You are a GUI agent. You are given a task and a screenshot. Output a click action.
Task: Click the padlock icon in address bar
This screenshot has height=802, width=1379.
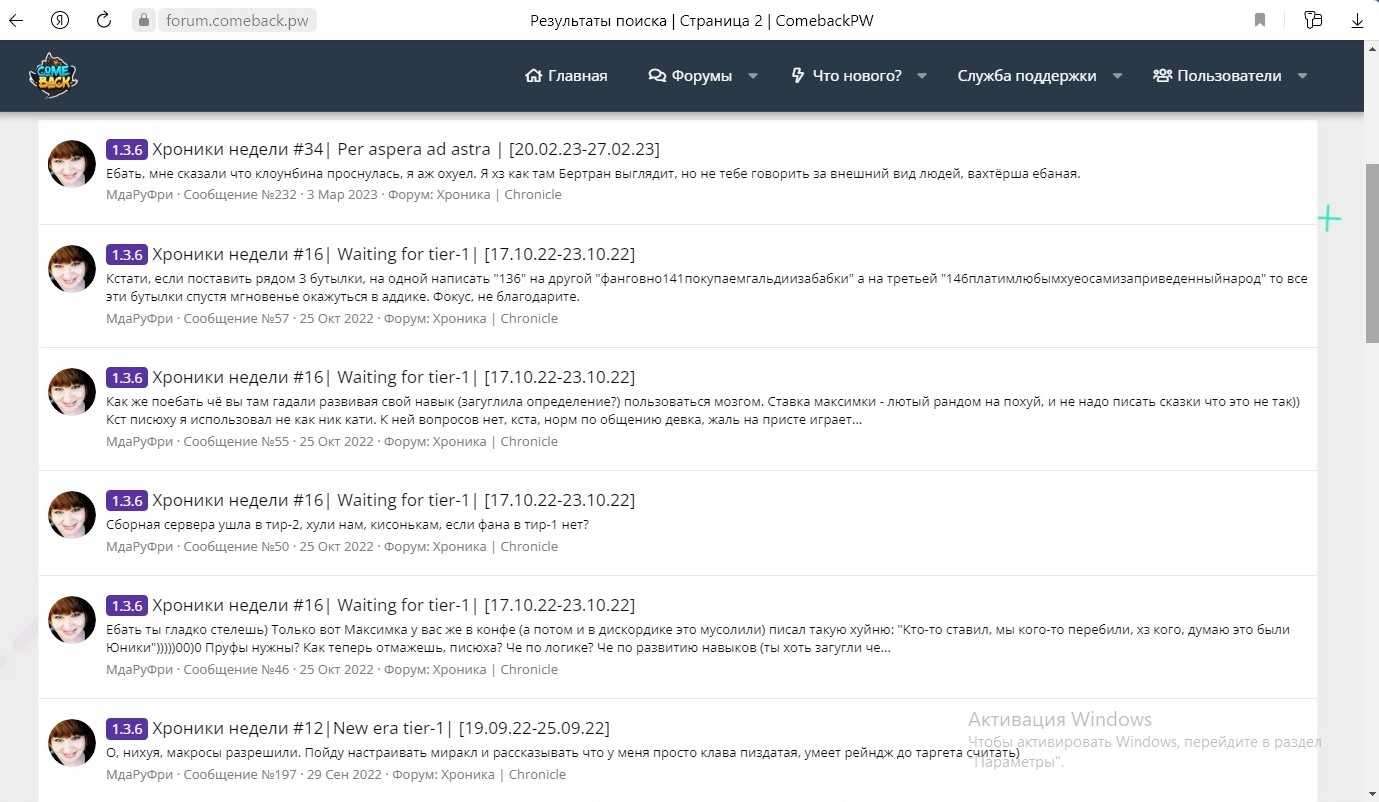[x=144, y=20]
